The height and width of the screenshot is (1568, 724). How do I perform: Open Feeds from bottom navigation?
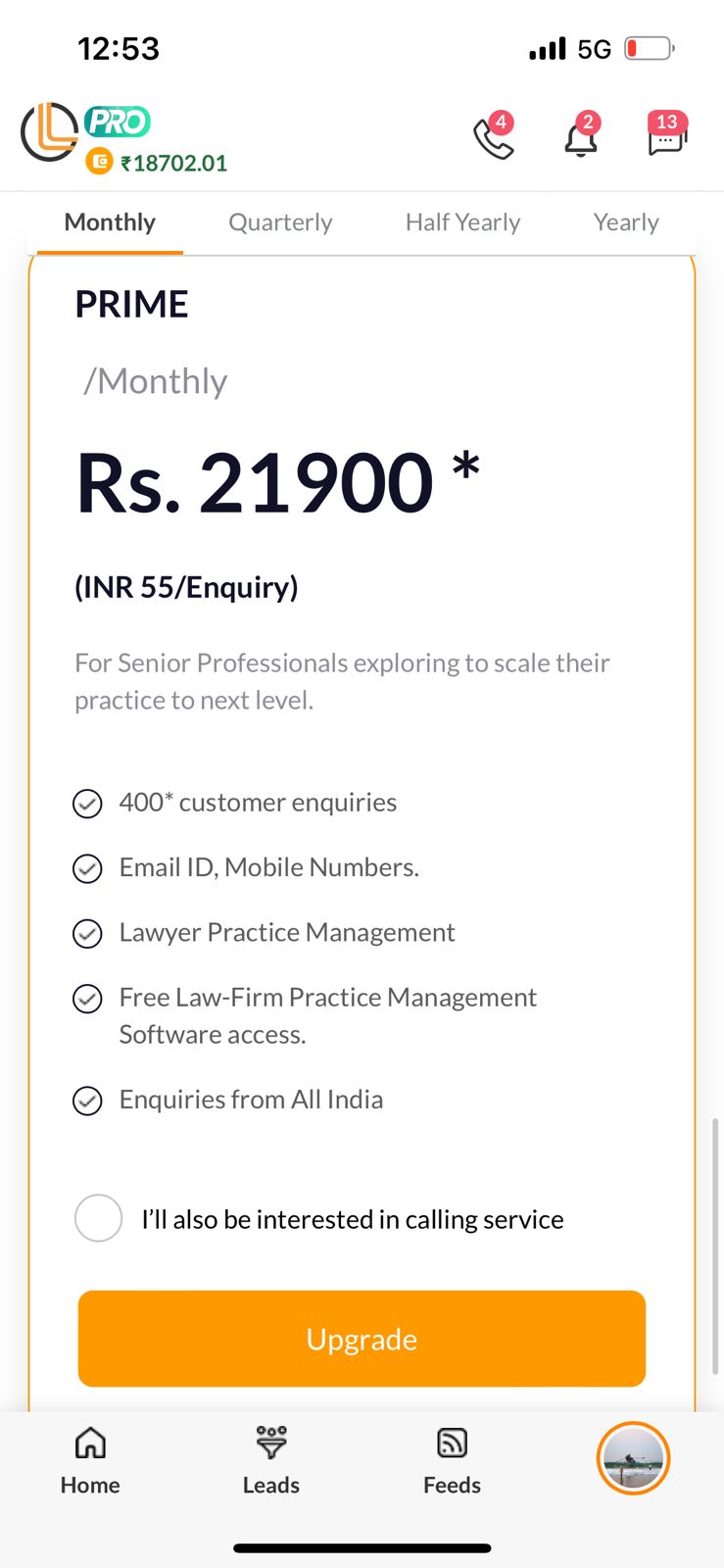coord(452,1460)
